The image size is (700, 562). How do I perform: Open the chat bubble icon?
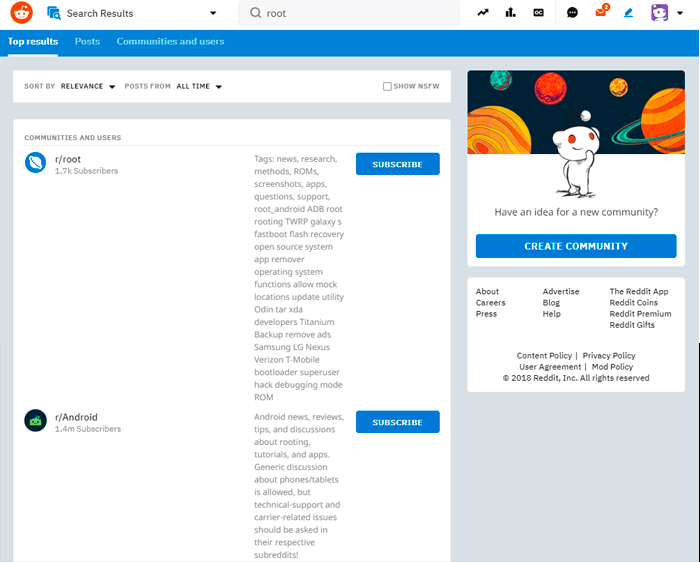click(x=572, y=13)
